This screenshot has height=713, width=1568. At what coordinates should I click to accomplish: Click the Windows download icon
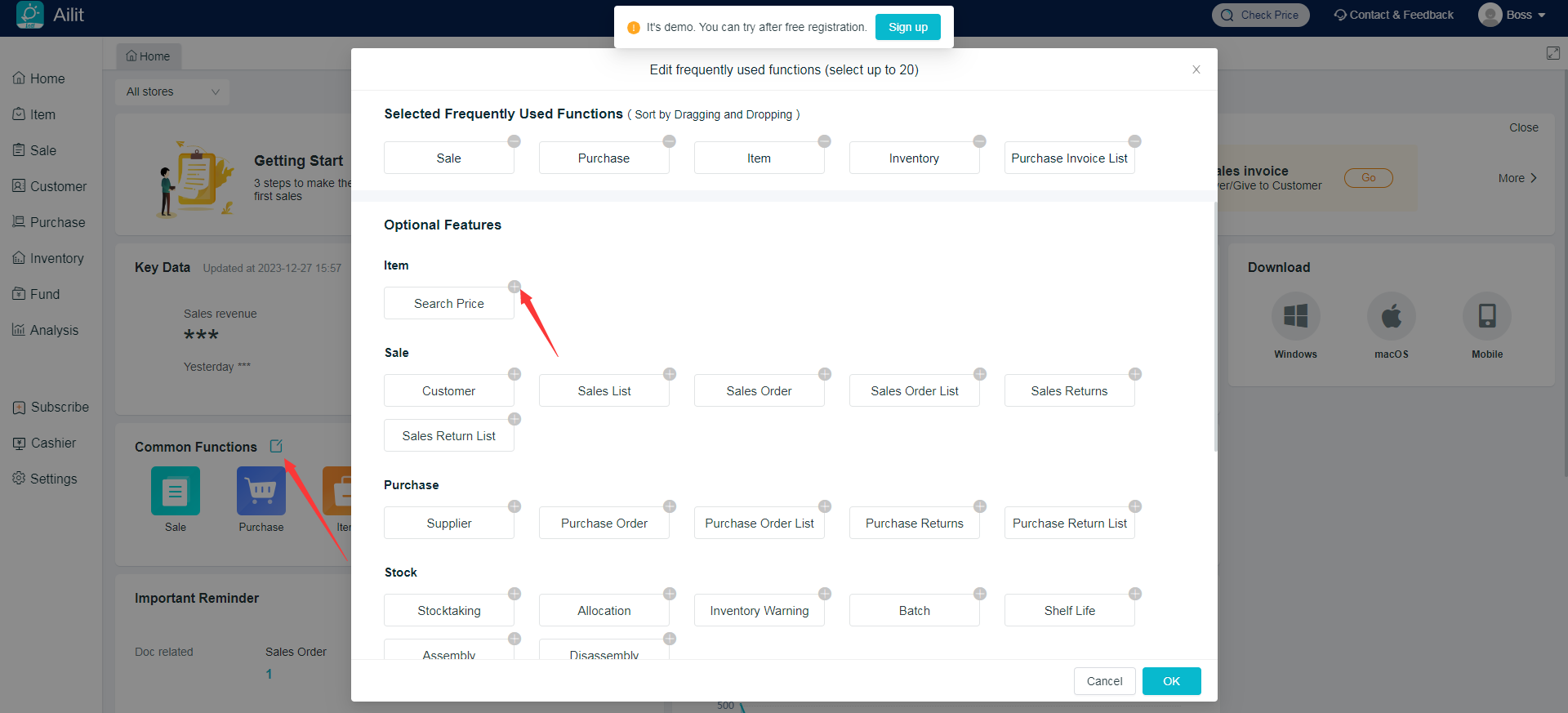1295,316
